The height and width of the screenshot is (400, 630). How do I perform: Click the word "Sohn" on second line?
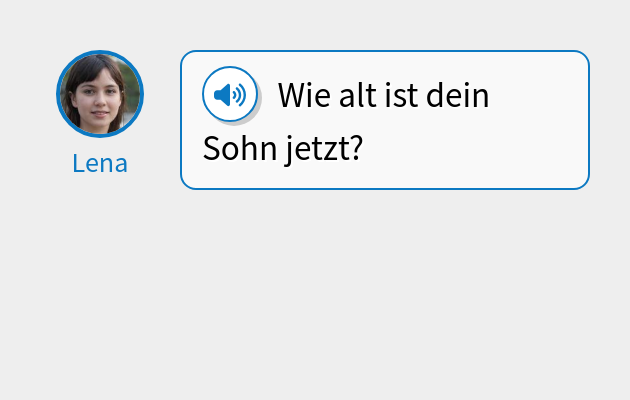point(240,149)
